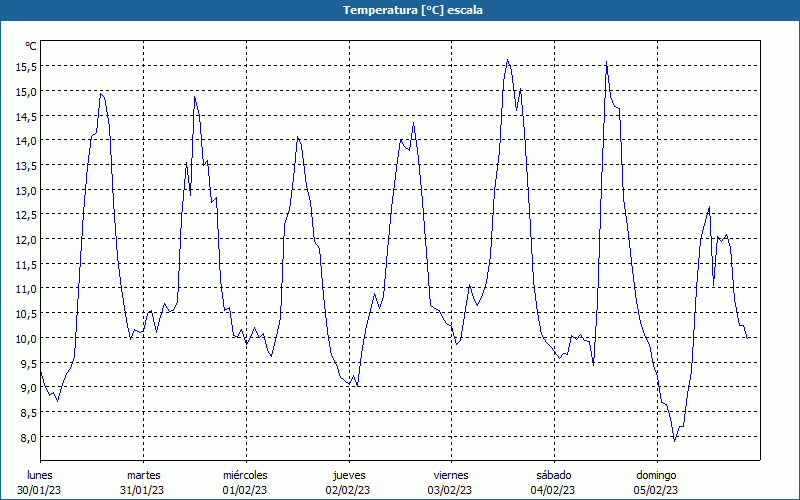Click Friday's 15,6 temperature peak on the curve

pos(507,60)
